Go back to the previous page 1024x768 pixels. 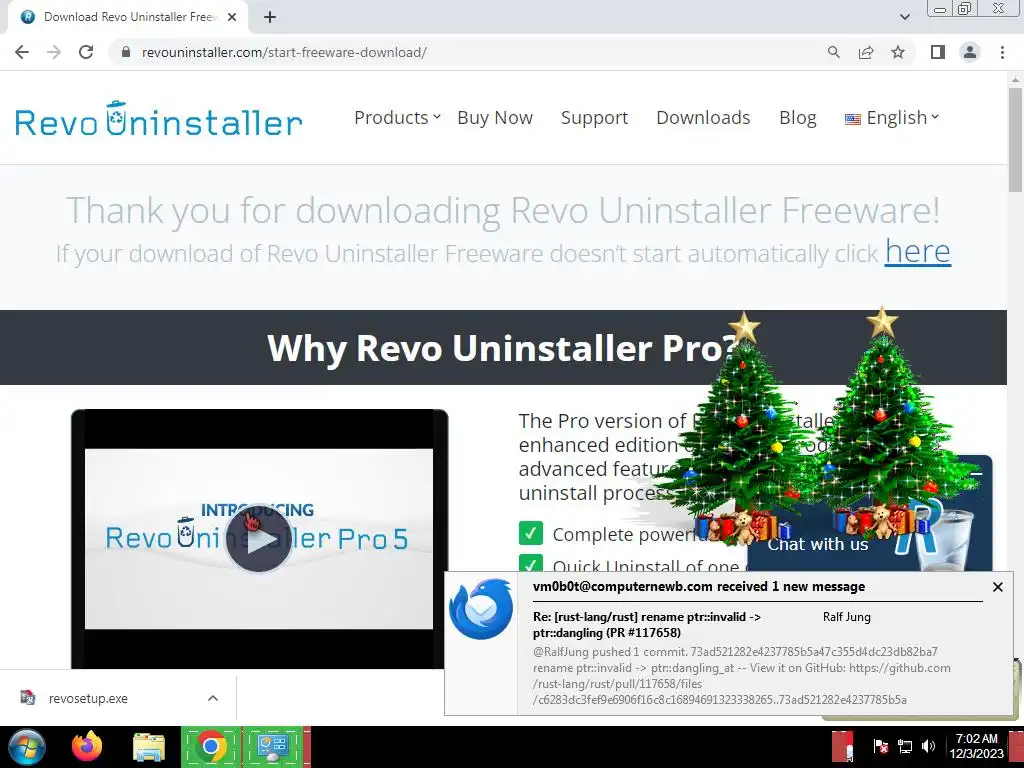(x=22, y=52)
